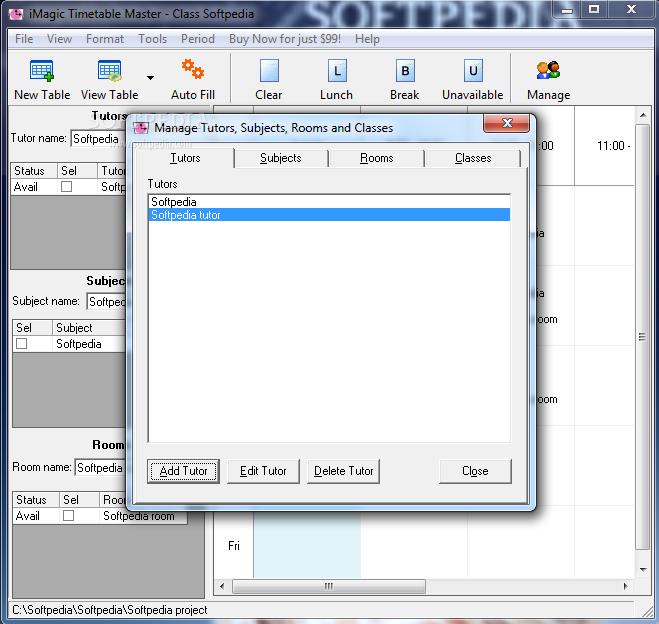Open the File menu

(x=24, y=39)
